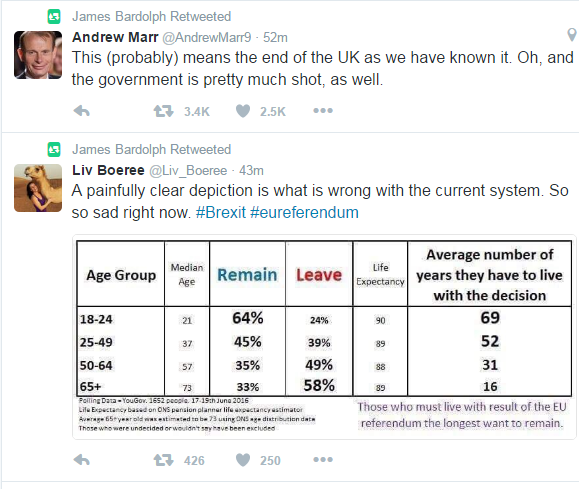Open the #eureferendum hashtag
Viewport: 579px width, 489px height.
tap(304, 213)
